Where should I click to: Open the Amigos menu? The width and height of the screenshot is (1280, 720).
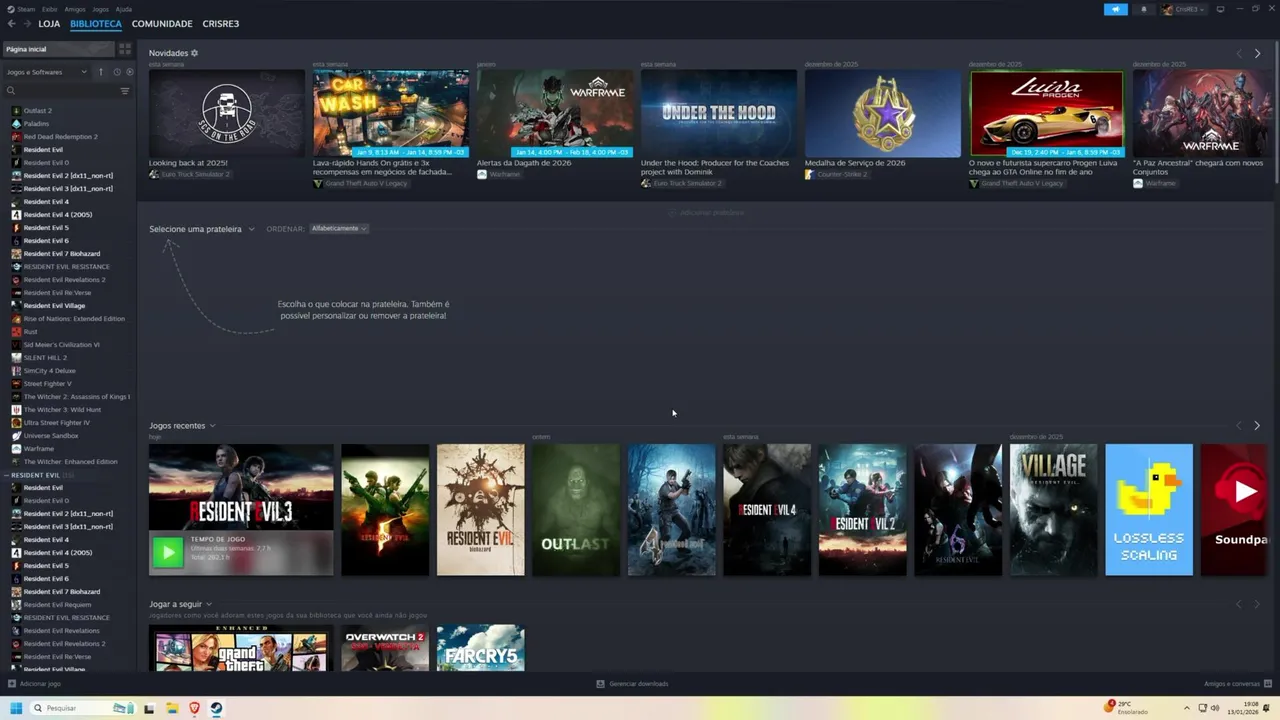pyautogui.click(x=76, y=9)
